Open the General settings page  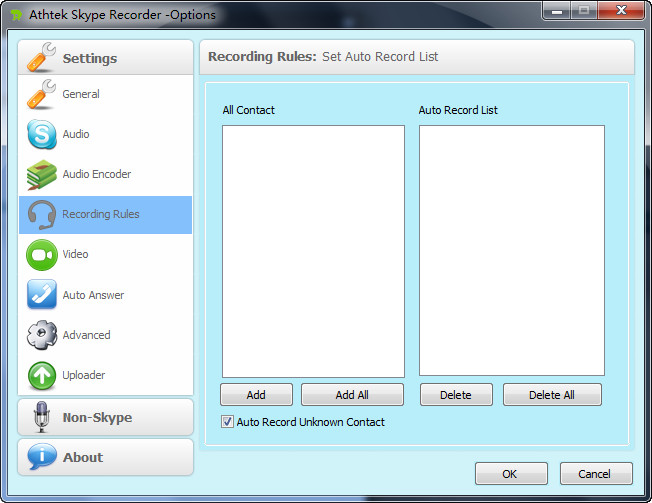coord(106,94)
